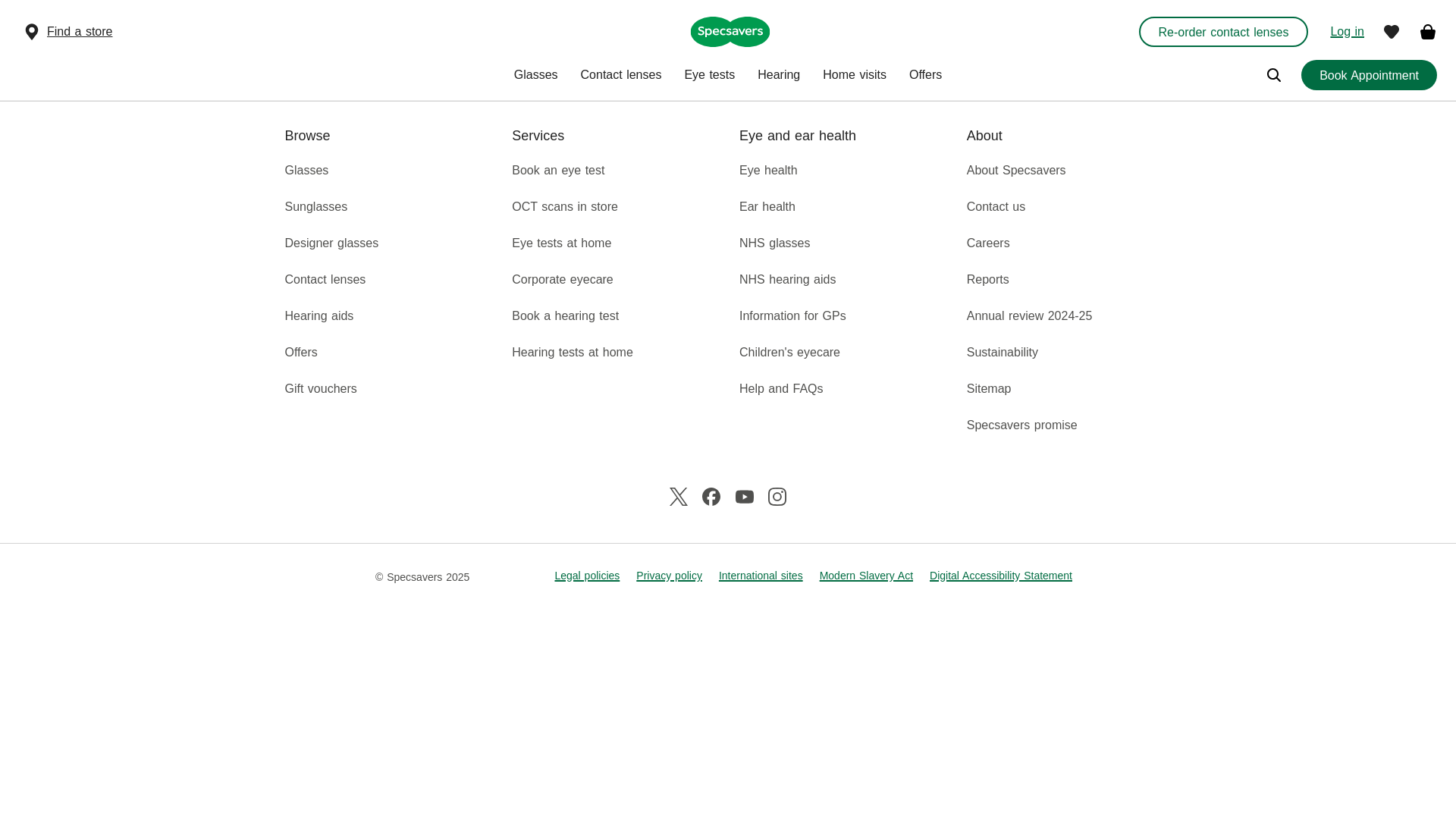Go to NHS hearing aids page
The height and width of the screenshot is (819, 1456).
(x=787, y=280)
